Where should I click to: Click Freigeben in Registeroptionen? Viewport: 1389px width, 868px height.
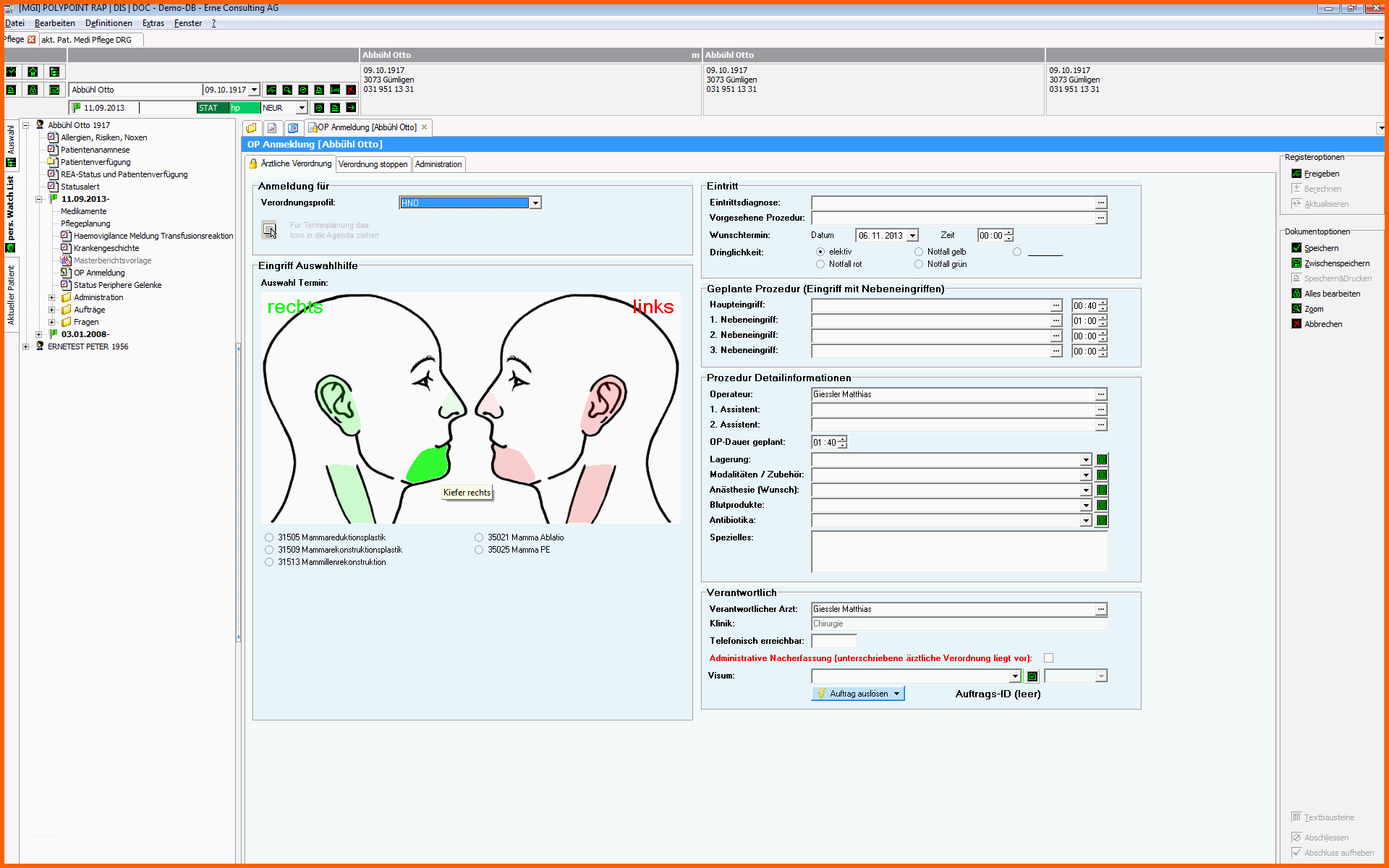(x=1321, y=174)
